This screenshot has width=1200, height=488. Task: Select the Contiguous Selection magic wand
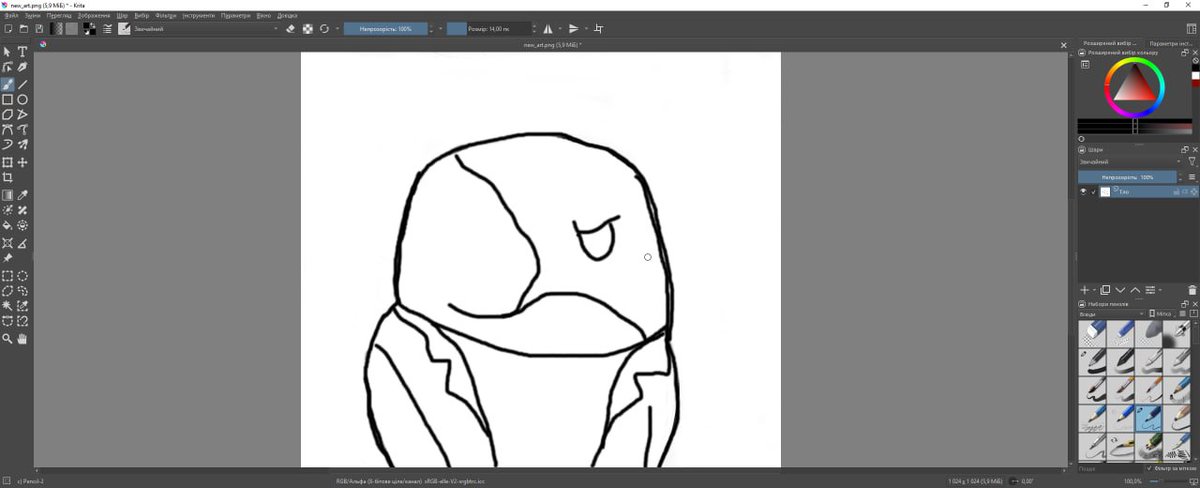pos(8,306)
